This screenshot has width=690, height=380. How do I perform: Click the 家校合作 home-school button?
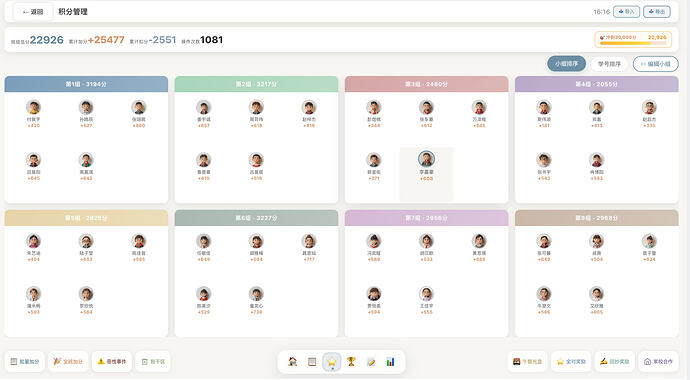(x=658, y=362)
